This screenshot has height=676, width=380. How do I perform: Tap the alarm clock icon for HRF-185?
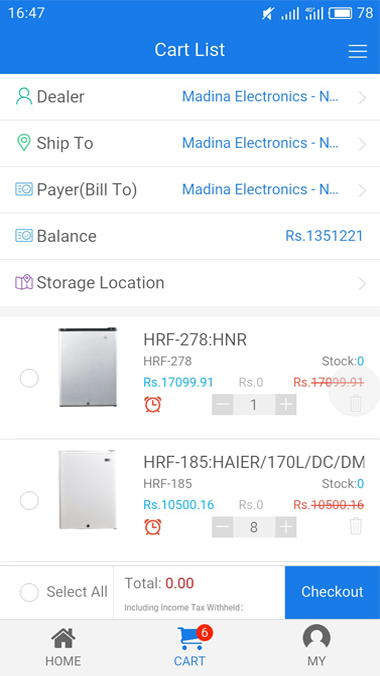click(x=153, y=527)
